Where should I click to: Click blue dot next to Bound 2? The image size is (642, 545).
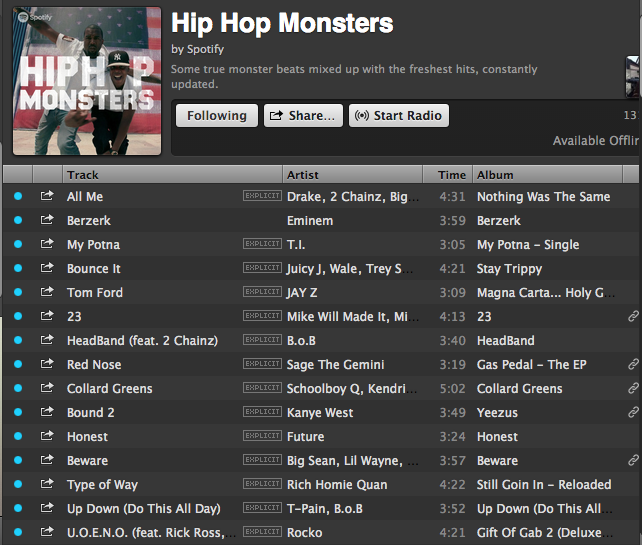click(18, 412)
